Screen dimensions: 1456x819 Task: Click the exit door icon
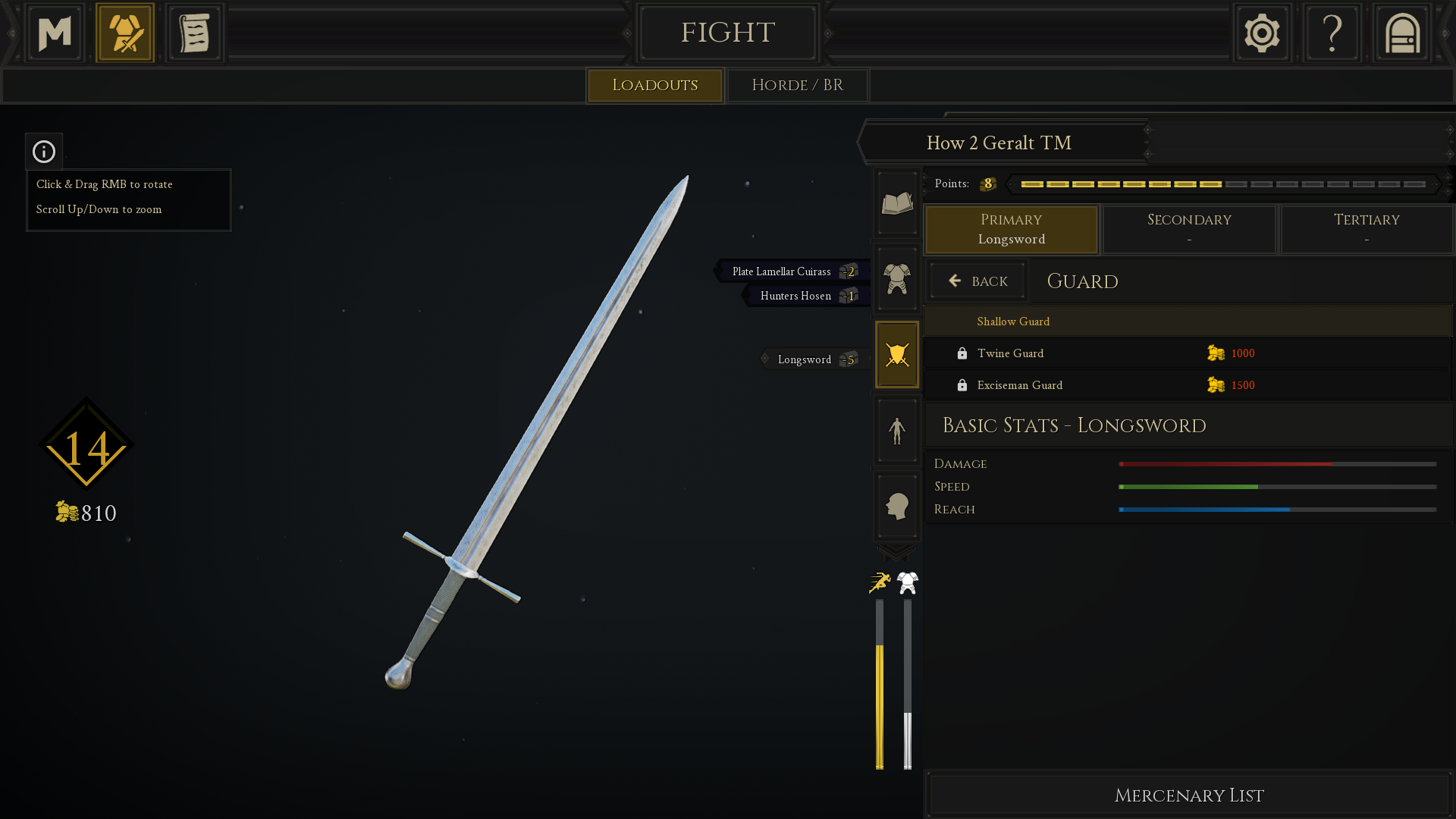point(1402,33)
